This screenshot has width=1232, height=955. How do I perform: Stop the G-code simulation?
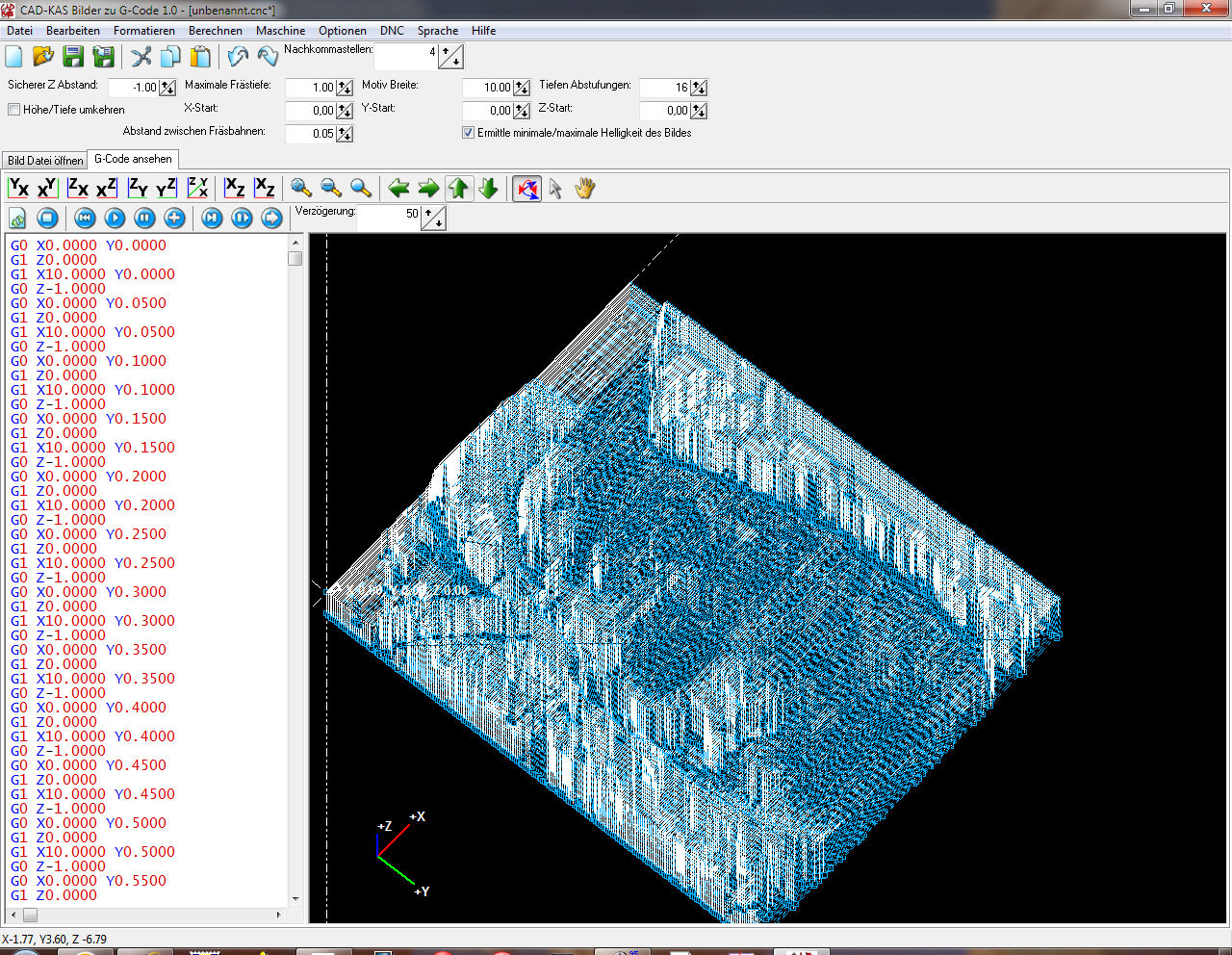point(47,219)
